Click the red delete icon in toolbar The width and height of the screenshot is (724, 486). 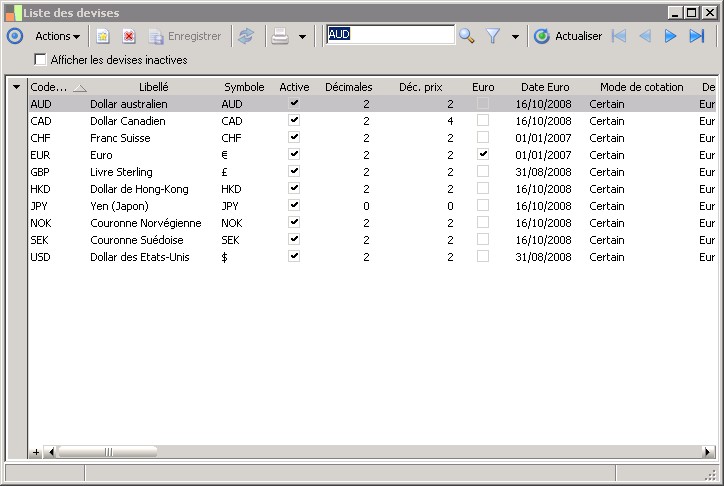[129, 36]
